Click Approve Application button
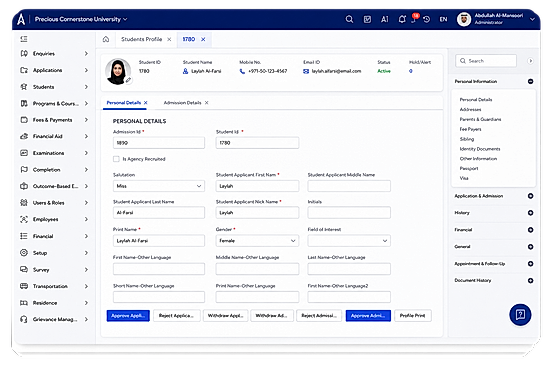The image size is (552, 368). point(128,316)
